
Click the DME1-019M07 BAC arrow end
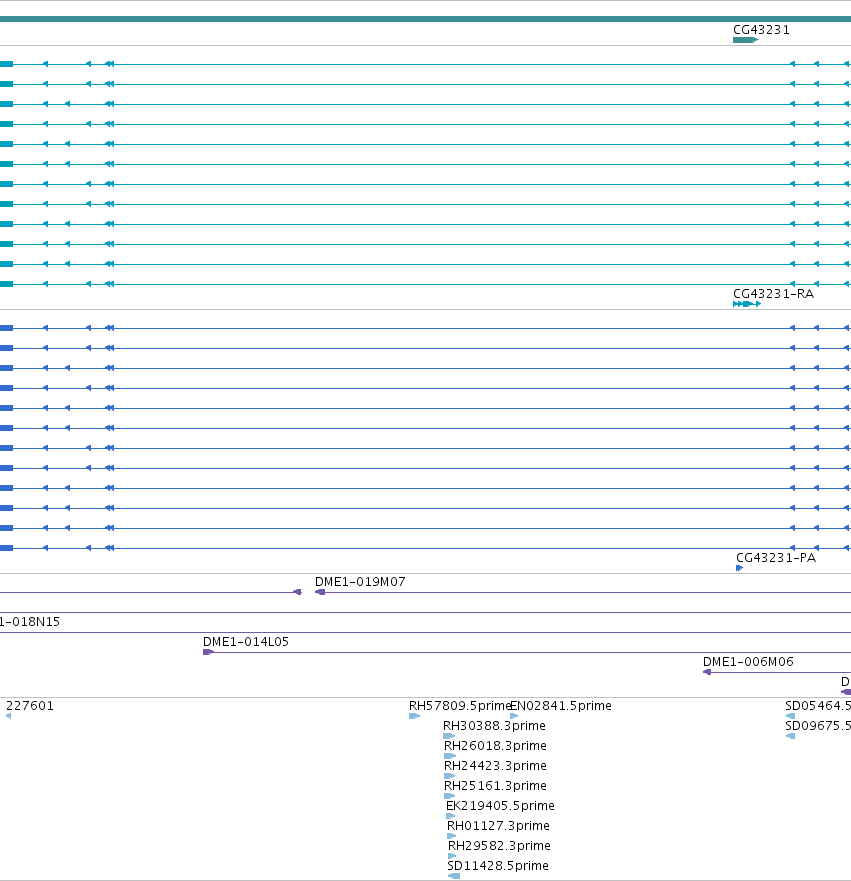320,592
